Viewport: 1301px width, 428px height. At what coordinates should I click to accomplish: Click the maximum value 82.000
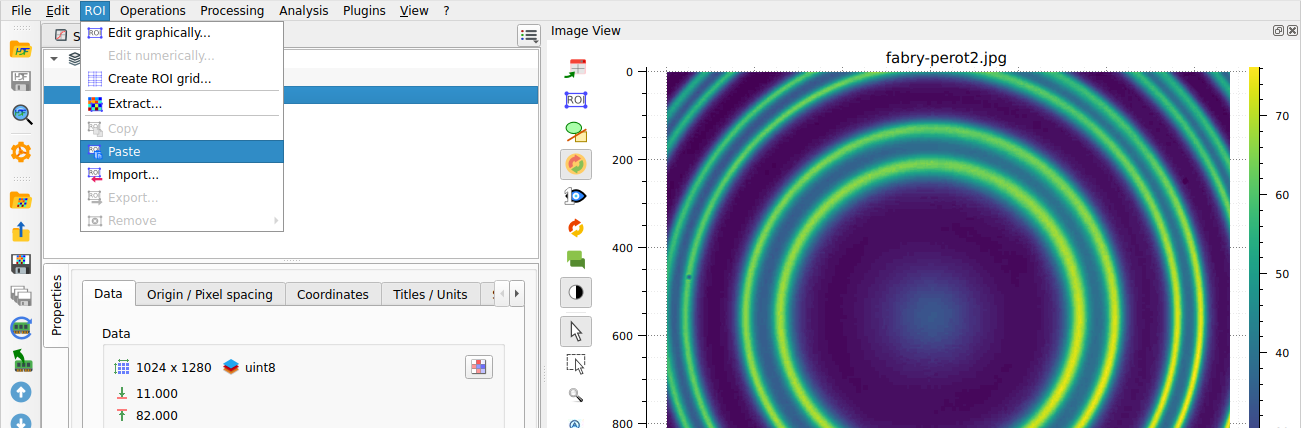pos(157,416)
